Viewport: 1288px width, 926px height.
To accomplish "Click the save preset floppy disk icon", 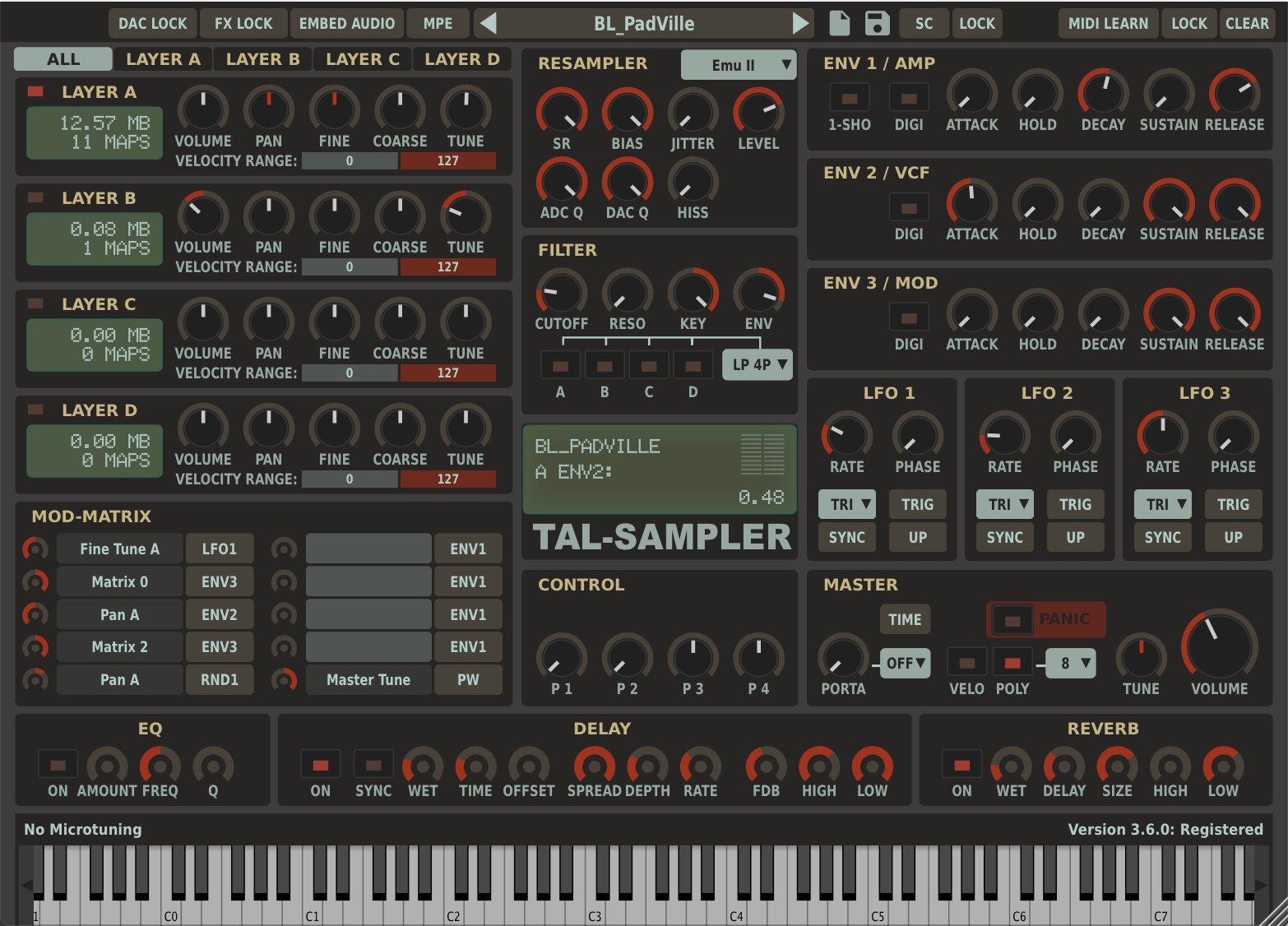I will 877,23.
